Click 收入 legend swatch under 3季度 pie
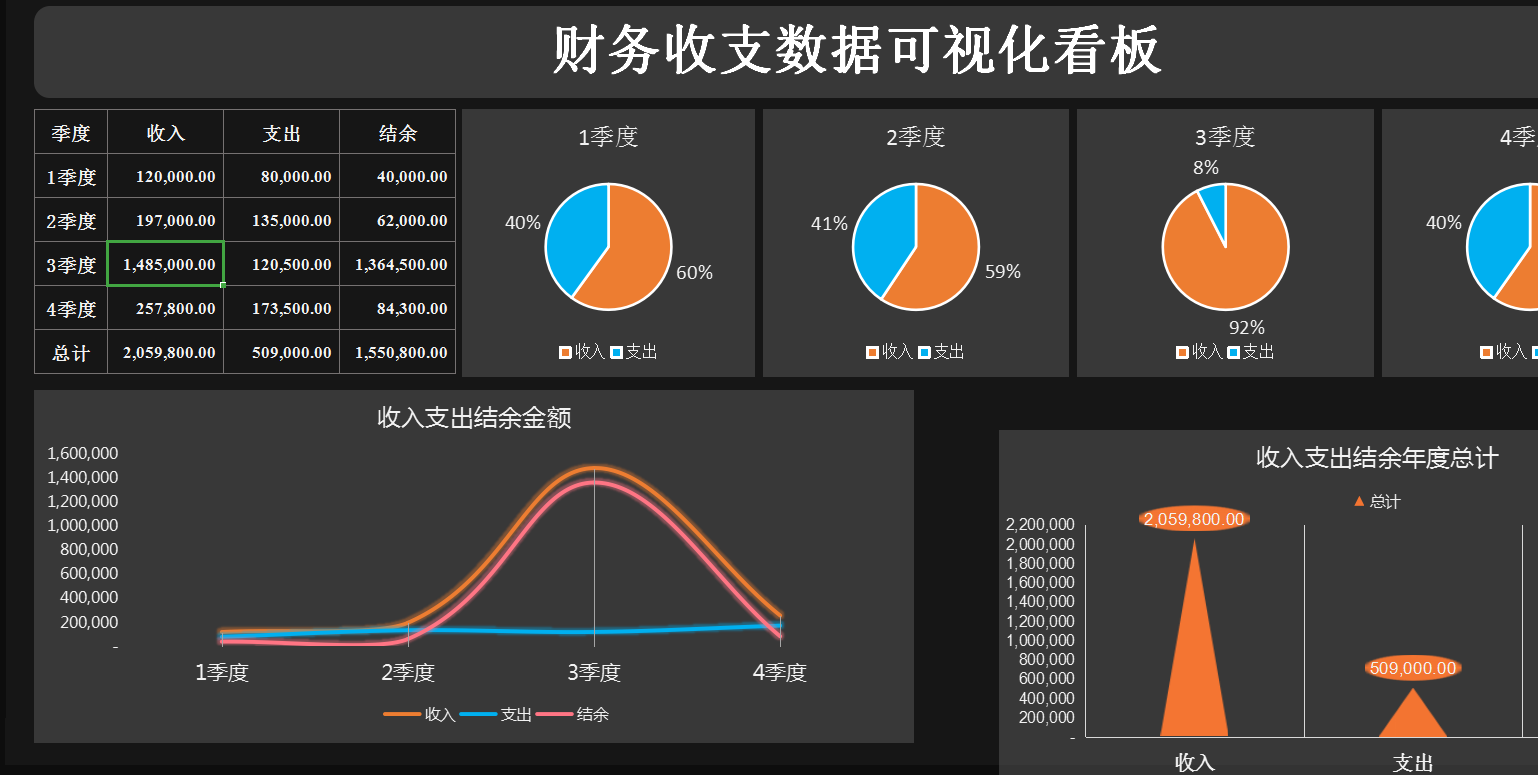 tap(1182, 352)
